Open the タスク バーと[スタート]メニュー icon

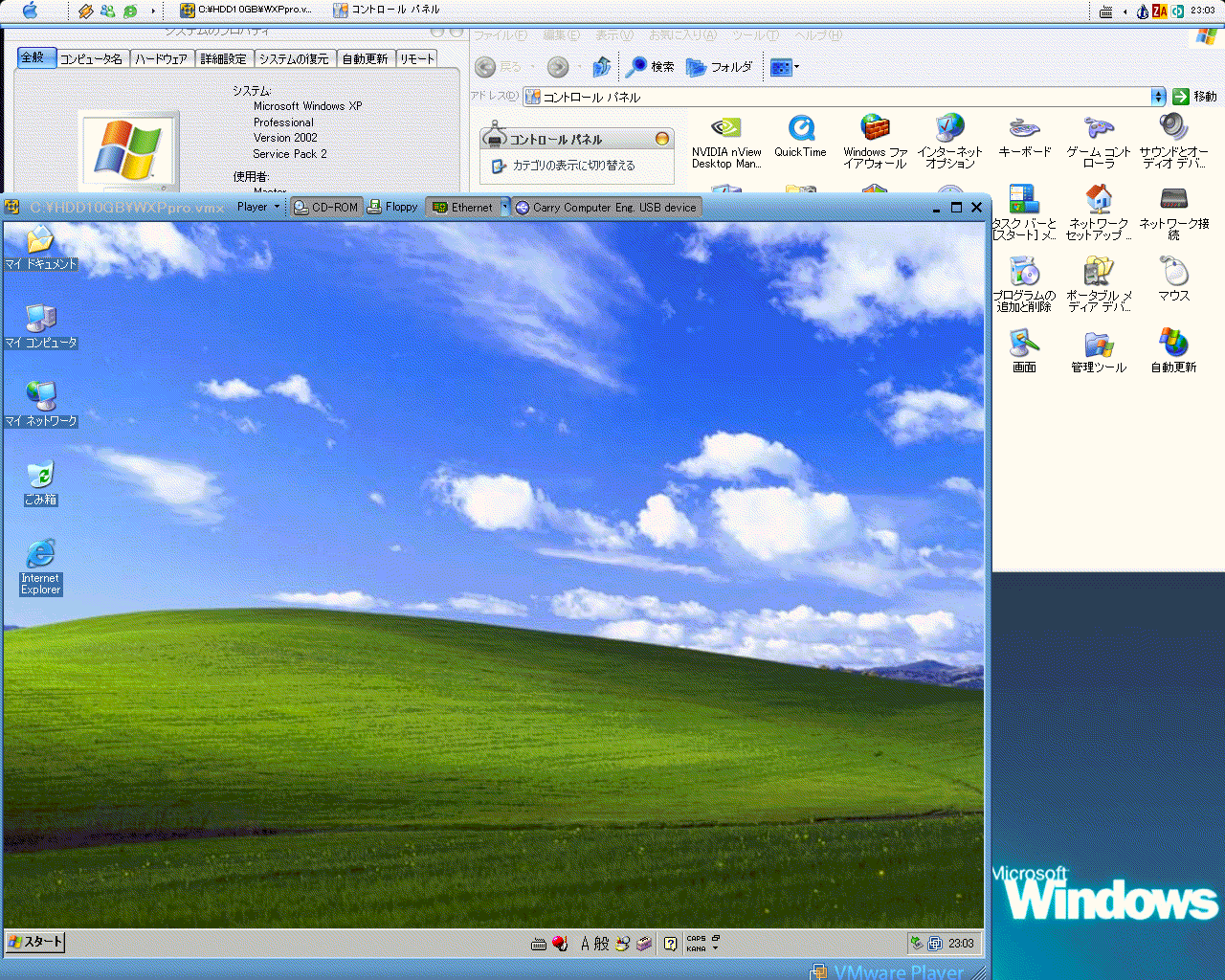coord(1024,212)
